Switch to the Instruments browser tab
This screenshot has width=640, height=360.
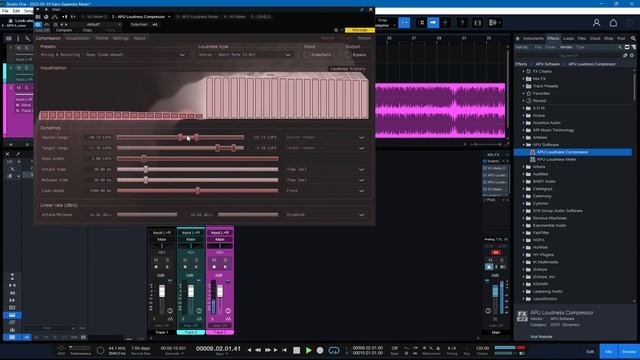[533, 38]
